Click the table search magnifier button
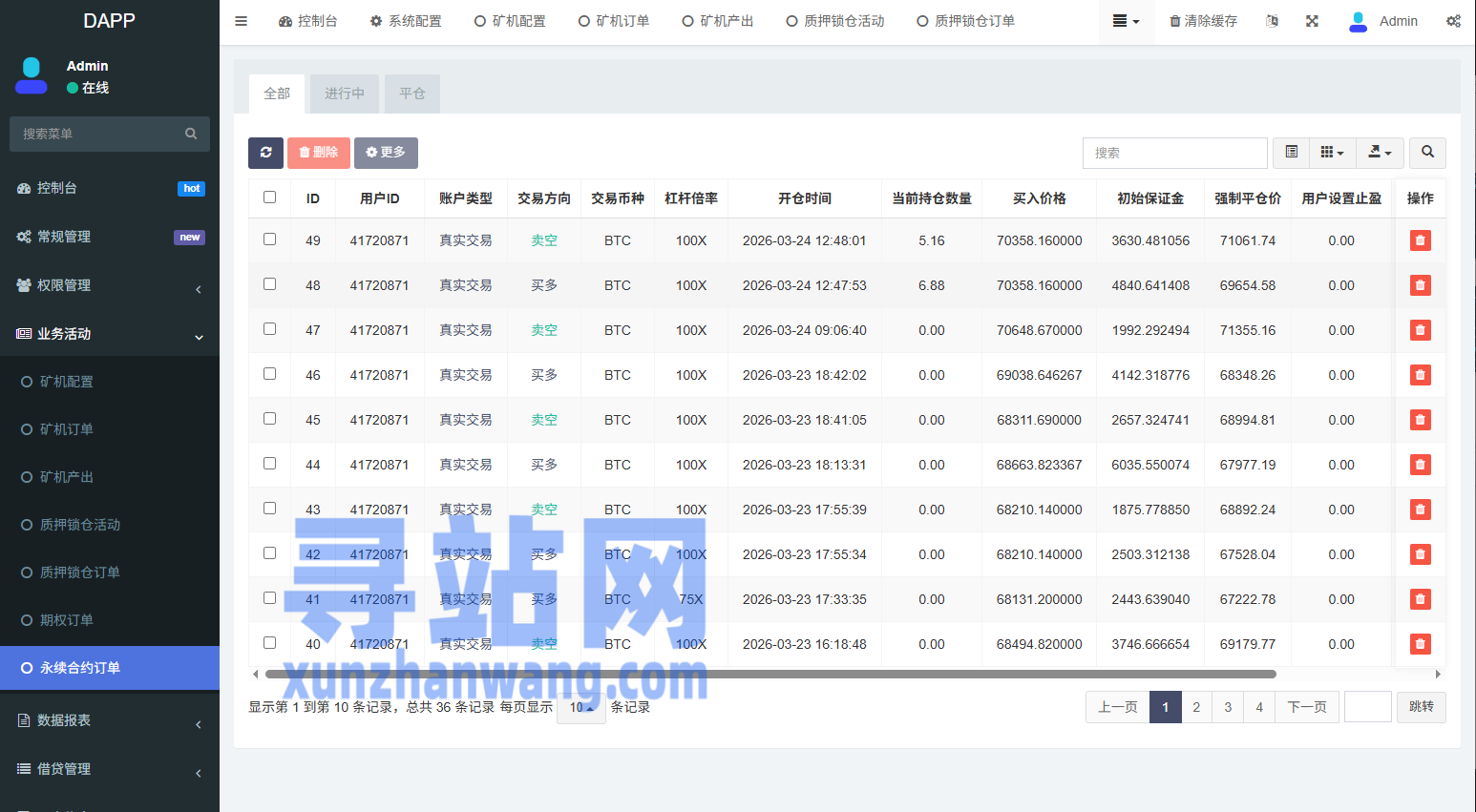The image size is (1476, 812). (1427, 153)
